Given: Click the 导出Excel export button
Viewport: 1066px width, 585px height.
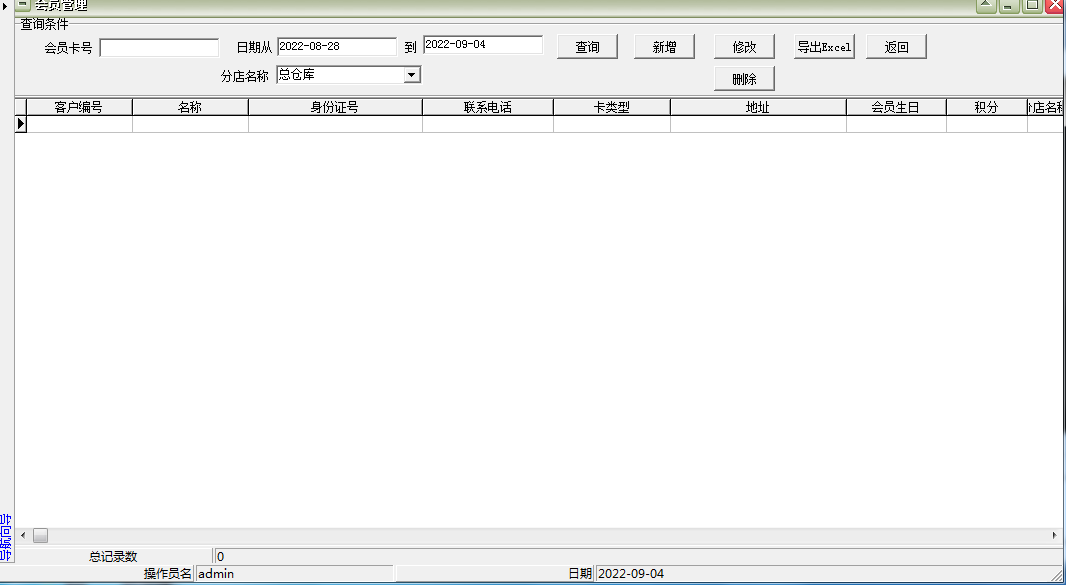Looking at the screenshot, I should point(823,45).
